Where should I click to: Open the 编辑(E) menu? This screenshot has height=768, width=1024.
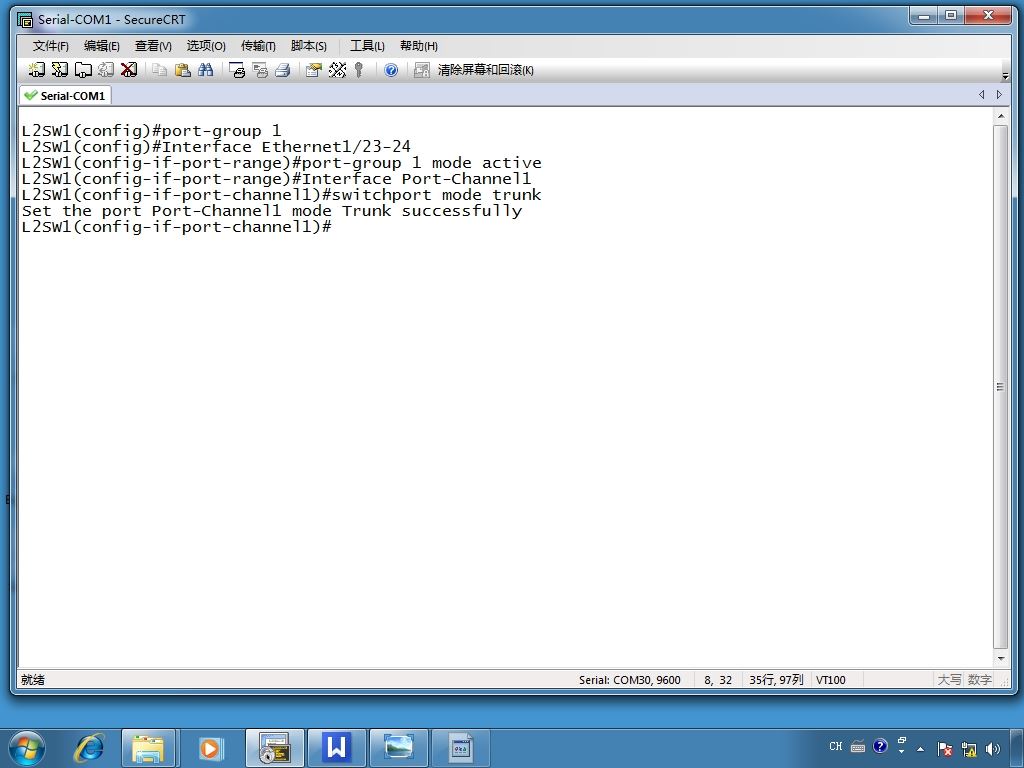(101, 46)
